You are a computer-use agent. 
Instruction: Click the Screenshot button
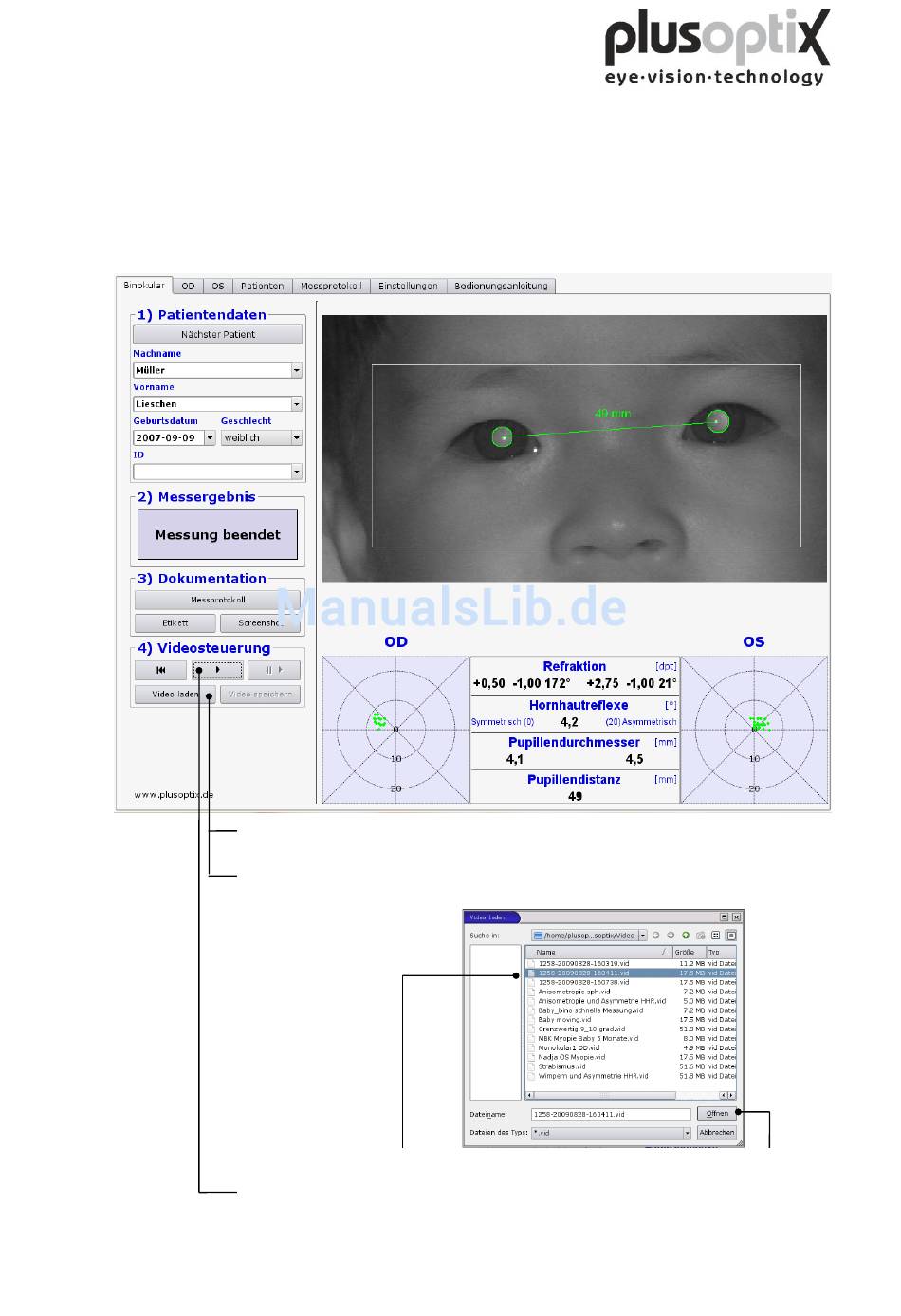click(260, 623)
